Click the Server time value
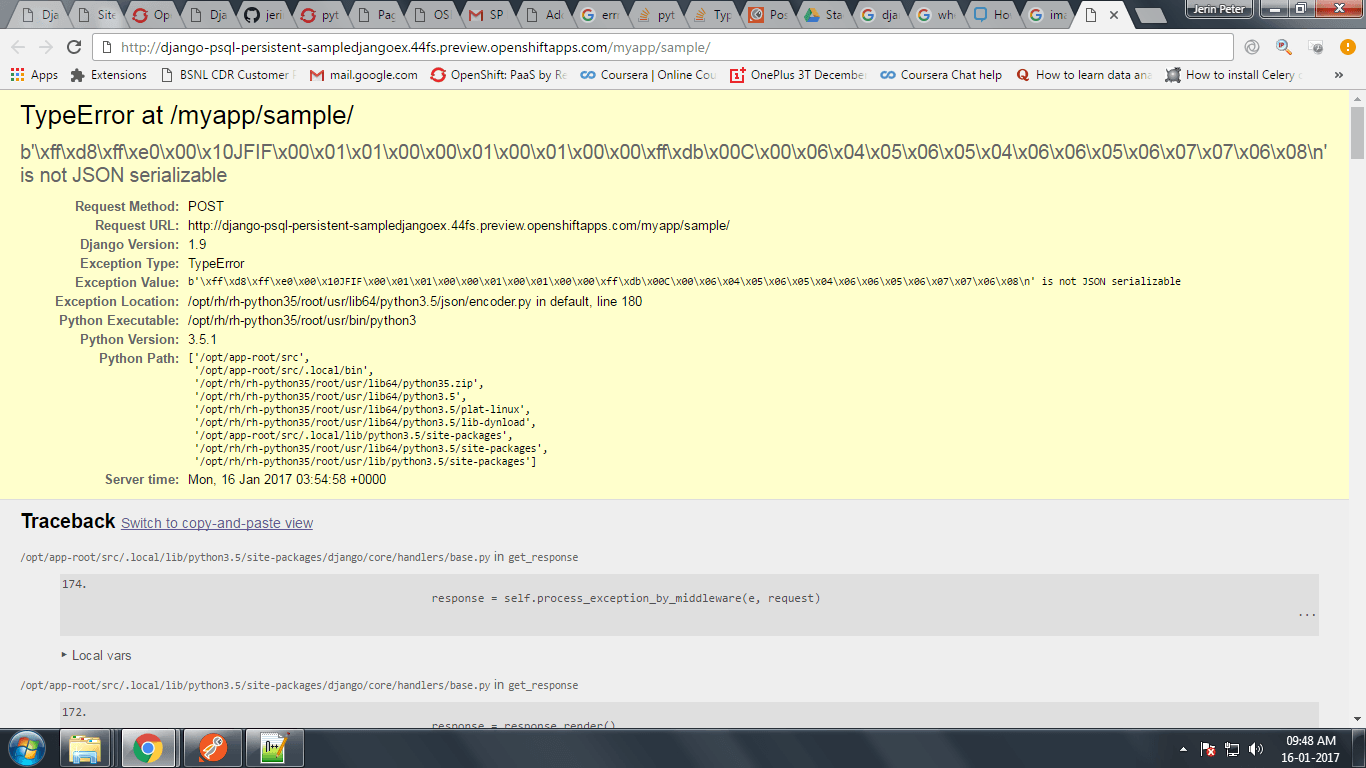Image resolution: width=1366 pixels, height=768 pixels. pos(287,480)
